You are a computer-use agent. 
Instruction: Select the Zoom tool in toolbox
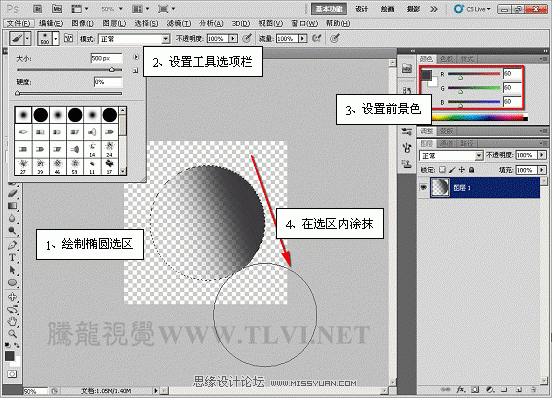tap(12, 333)
